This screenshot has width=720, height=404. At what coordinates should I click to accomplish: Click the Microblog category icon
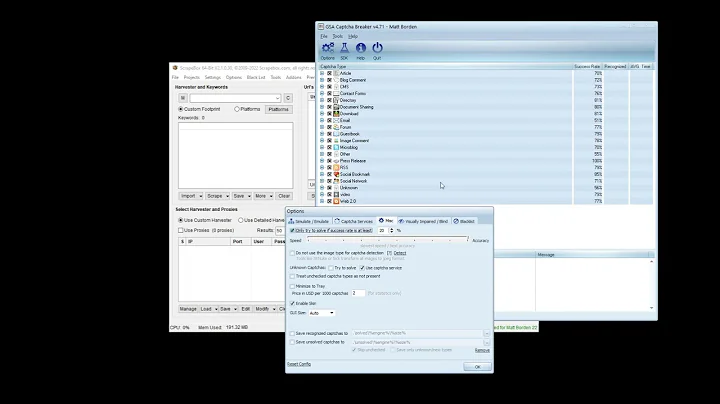coord(336,147)
